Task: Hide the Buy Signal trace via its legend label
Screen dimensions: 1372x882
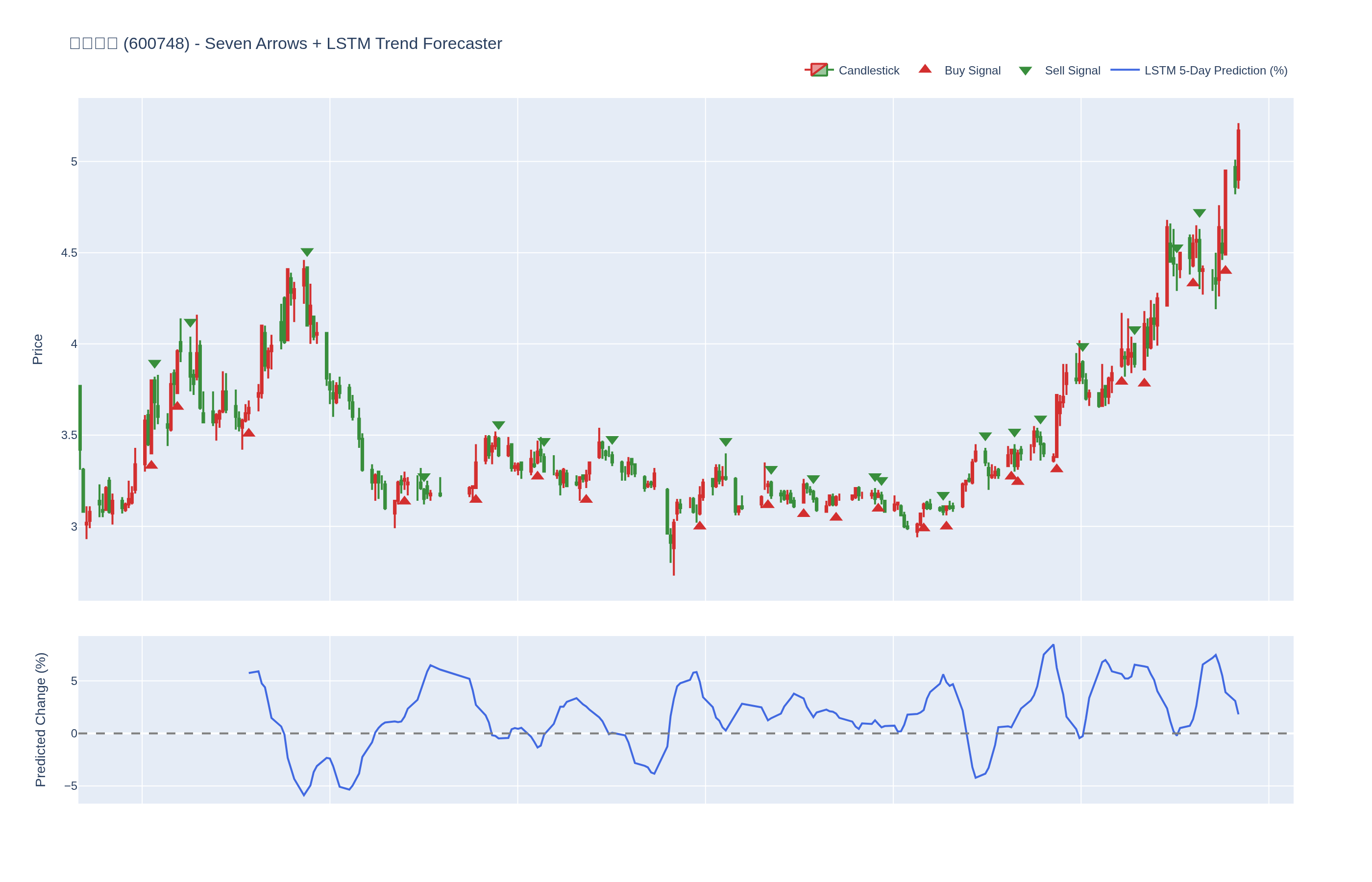Action: click(x=972, y=71)
